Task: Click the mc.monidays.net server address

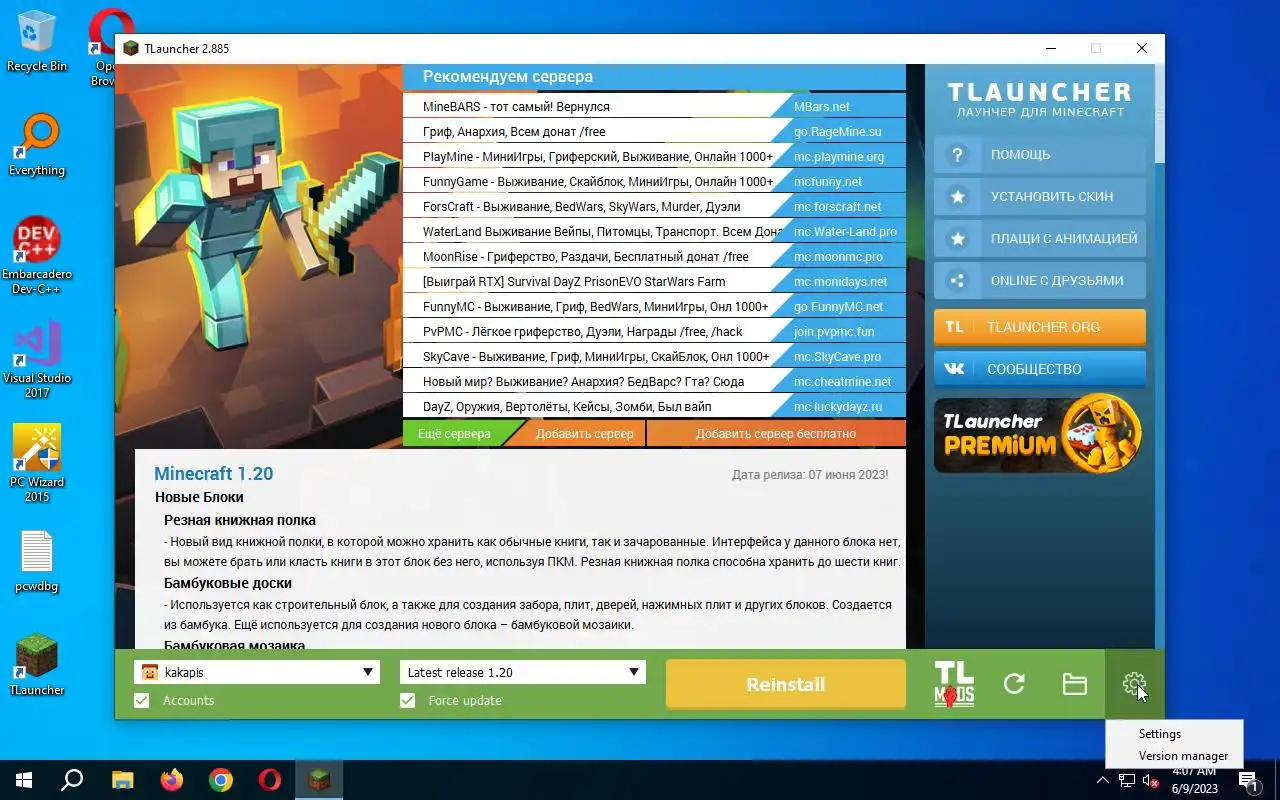Action: tap(841, 281)
